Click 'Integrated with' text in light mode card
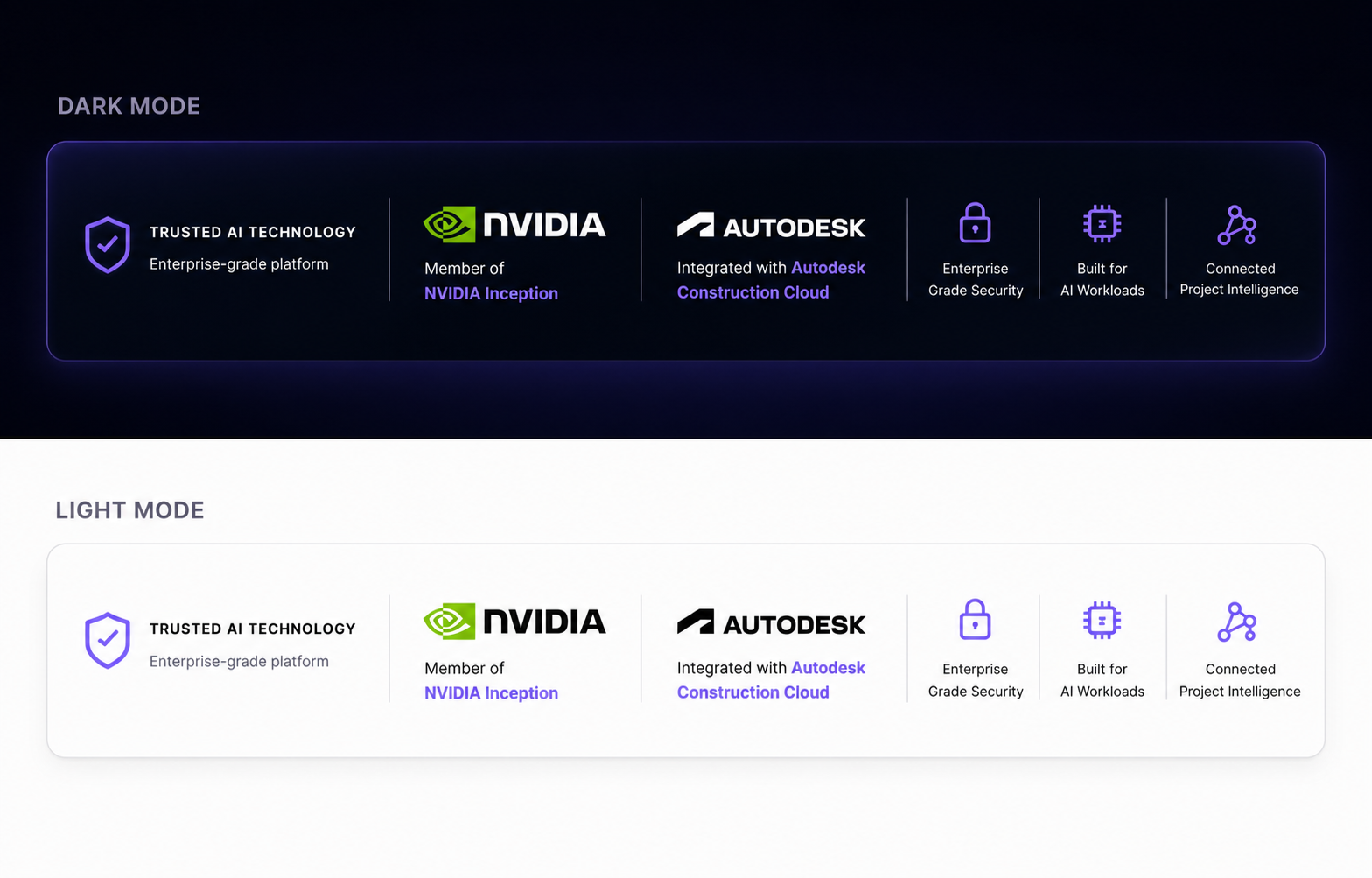 [731, 668]
